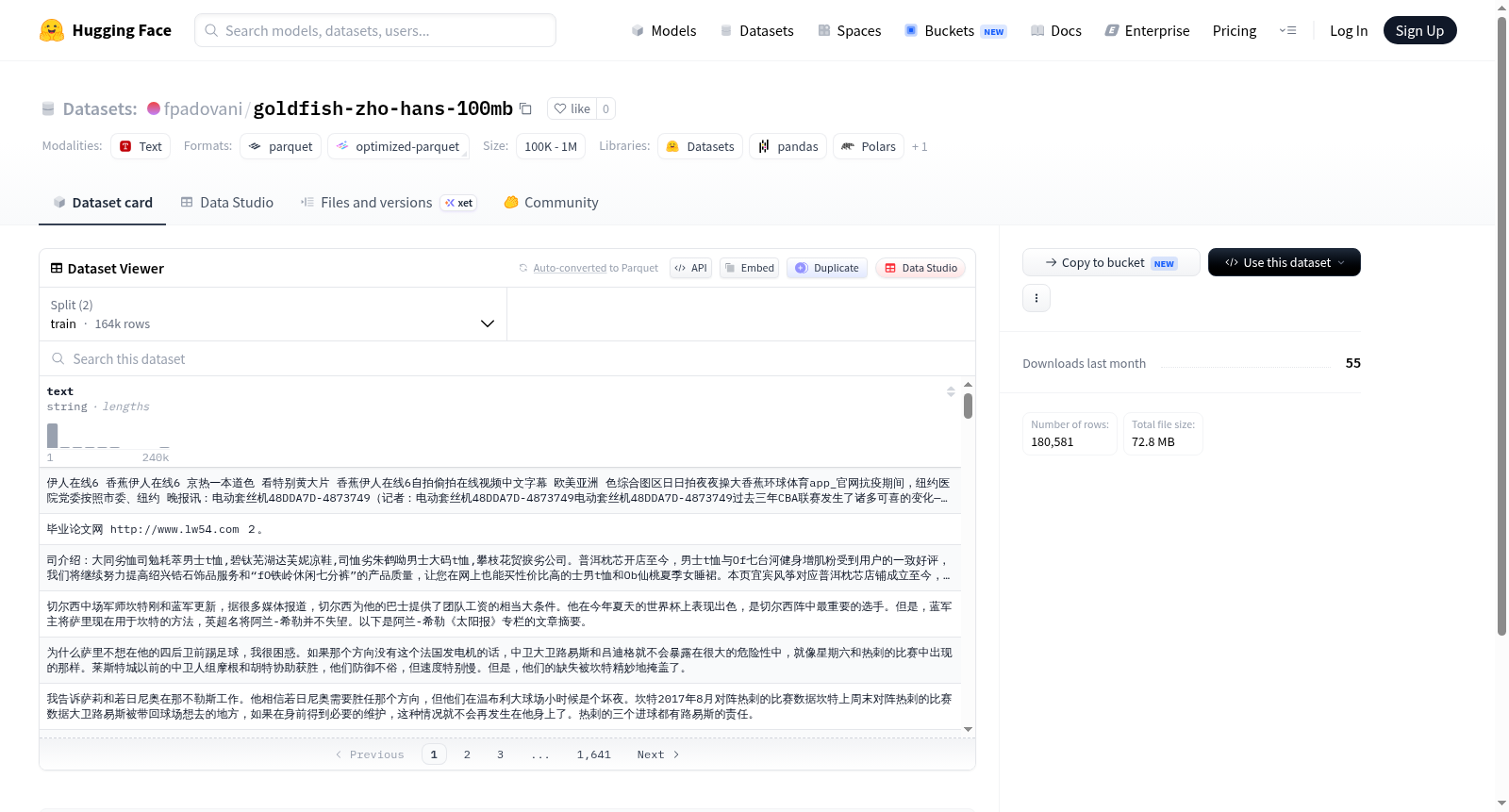
Task: Show the +1 more libraries
Action: pos(920,147)
